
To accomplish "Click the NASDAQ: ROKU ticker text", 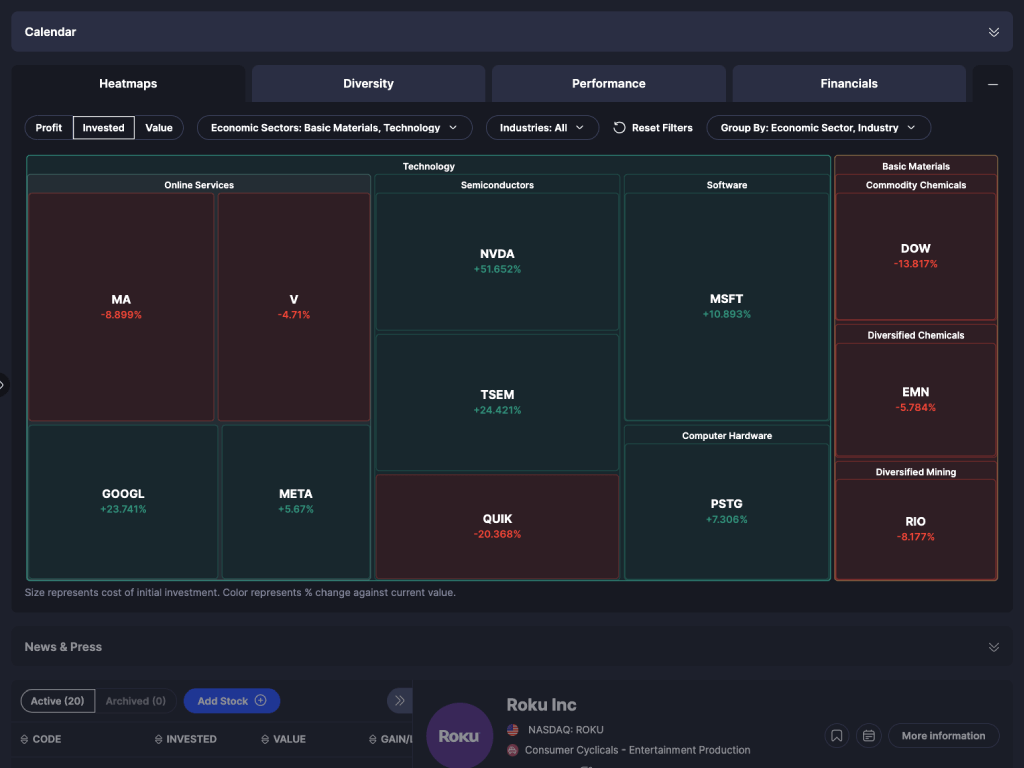I will 566,729.
